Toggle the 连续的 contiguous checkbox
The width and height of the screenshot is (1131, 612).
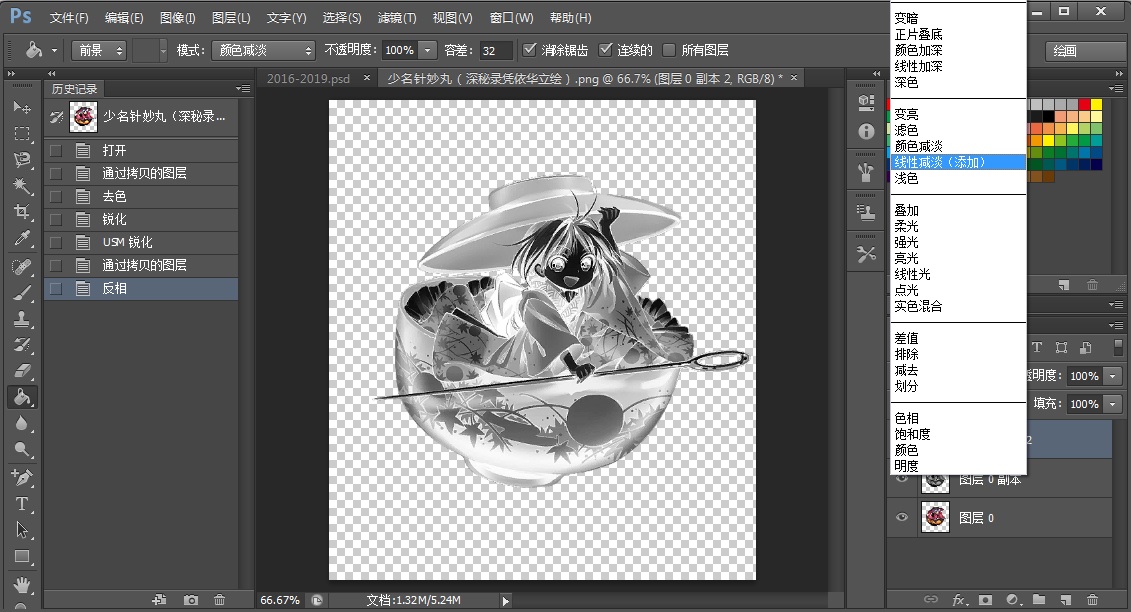click(x=605, y=50)
